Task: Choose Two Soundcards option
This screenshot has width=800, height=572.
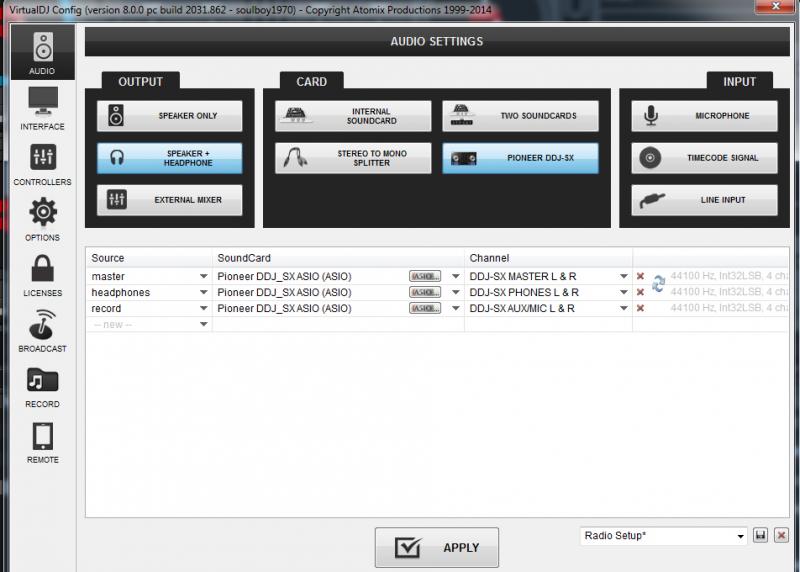Action: pos(520,116)
